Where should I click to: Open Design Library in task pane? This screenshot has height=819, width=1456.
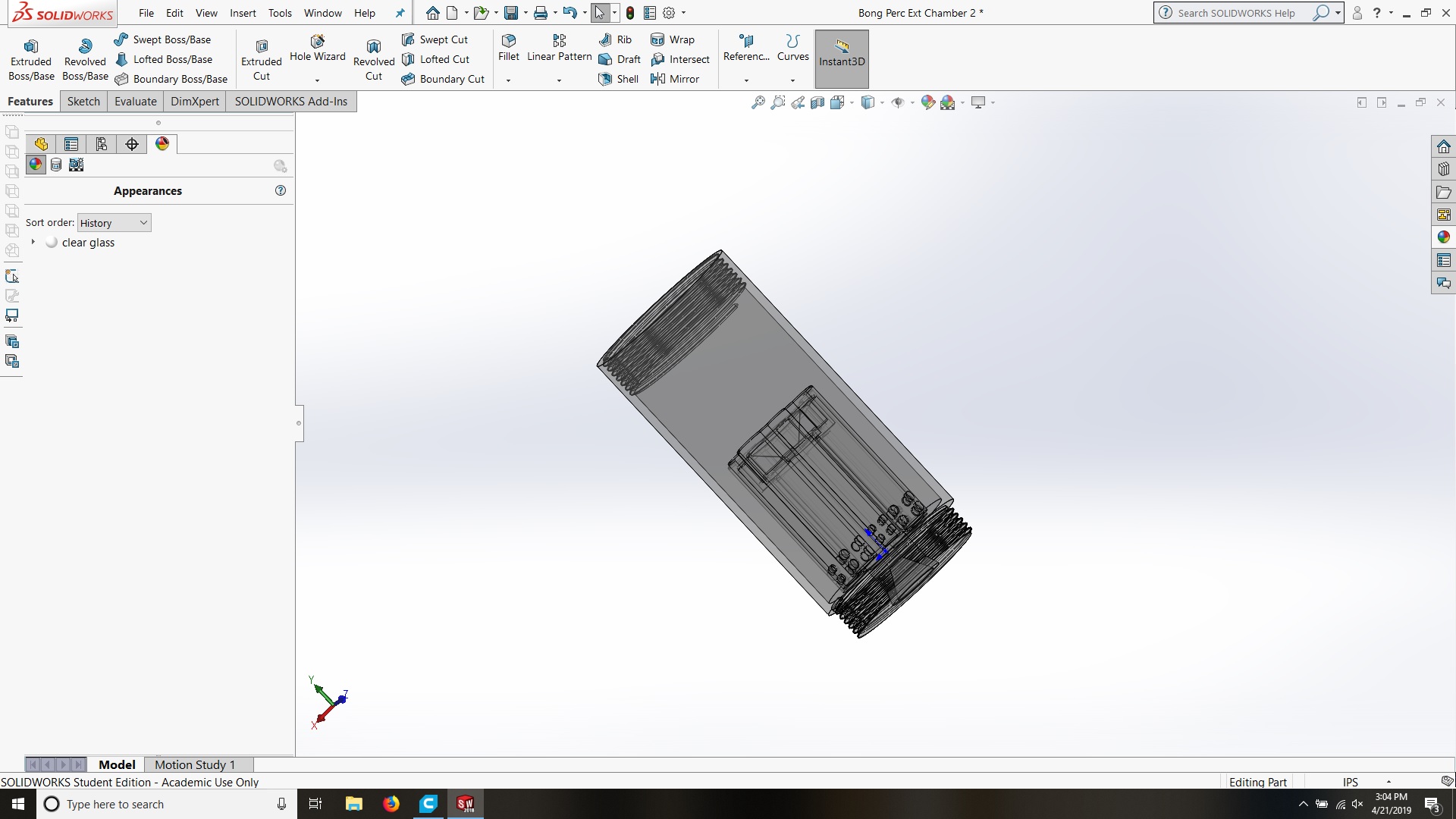pos(1443,169)
